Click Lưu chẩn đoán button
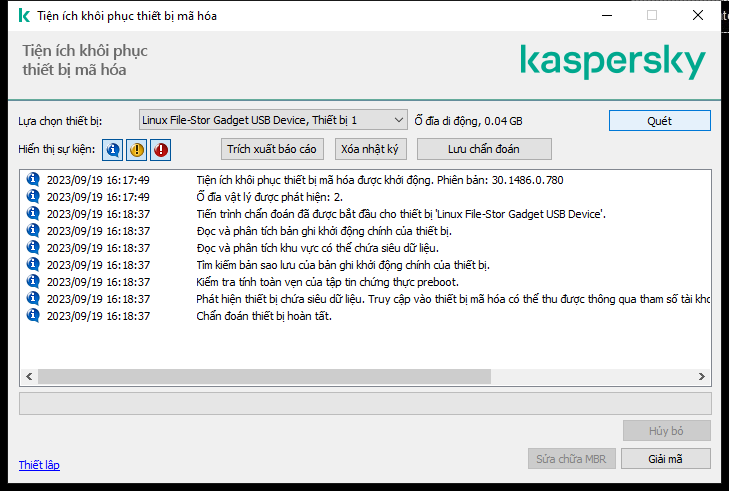This screenshot has width=729, height=491. pyautogui.click(x=484, y=149)
